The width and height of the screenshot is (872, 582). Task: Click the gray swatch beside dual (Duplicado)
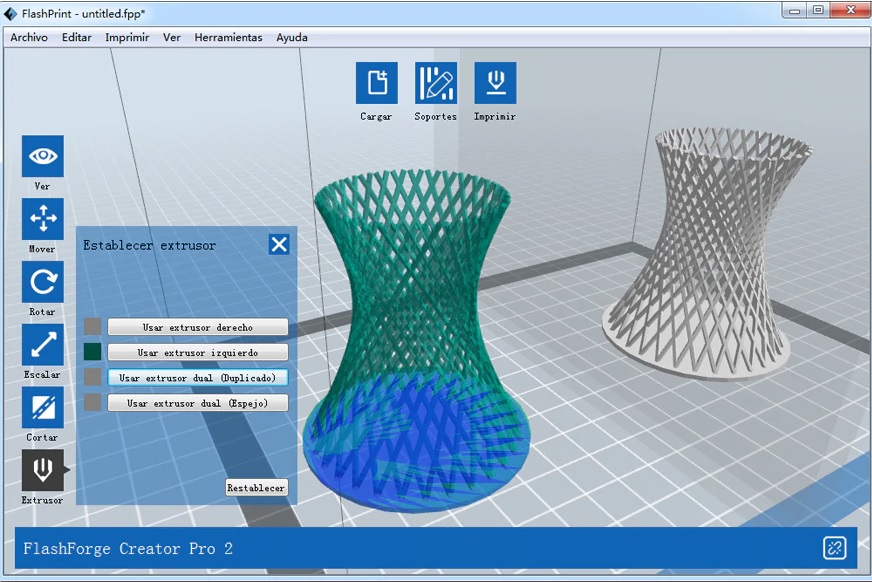(x=92, y=377)
